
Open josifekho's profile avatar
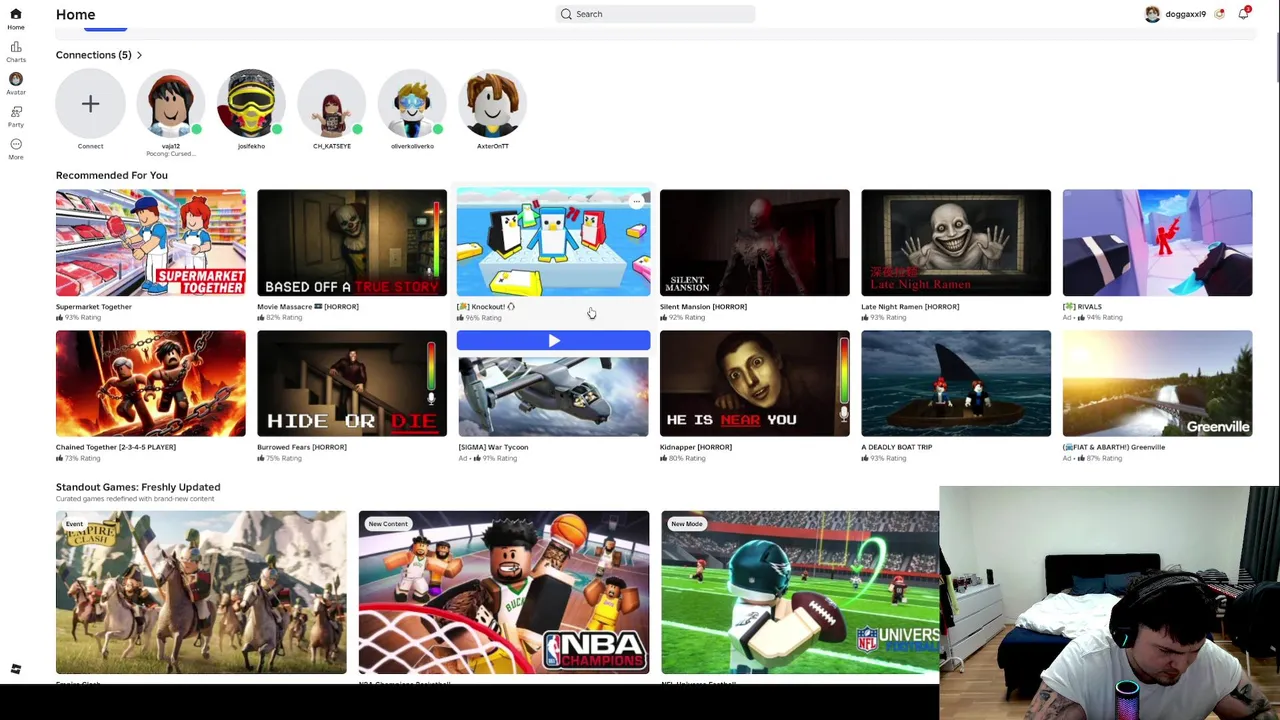[251, 104]
